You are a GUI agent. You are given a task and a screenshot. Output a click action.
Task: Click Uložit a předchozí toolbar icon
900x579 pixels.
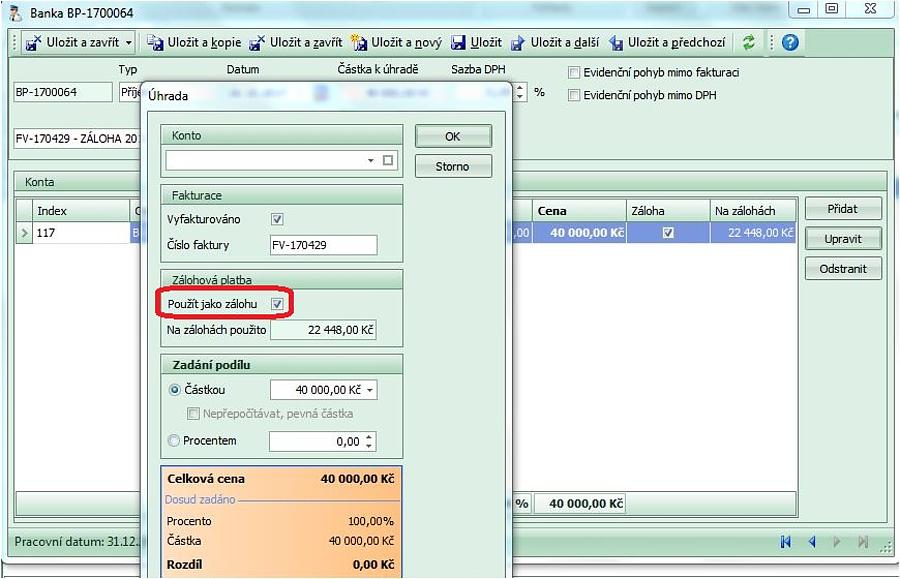pyautogui.click(x=616, y=43)
